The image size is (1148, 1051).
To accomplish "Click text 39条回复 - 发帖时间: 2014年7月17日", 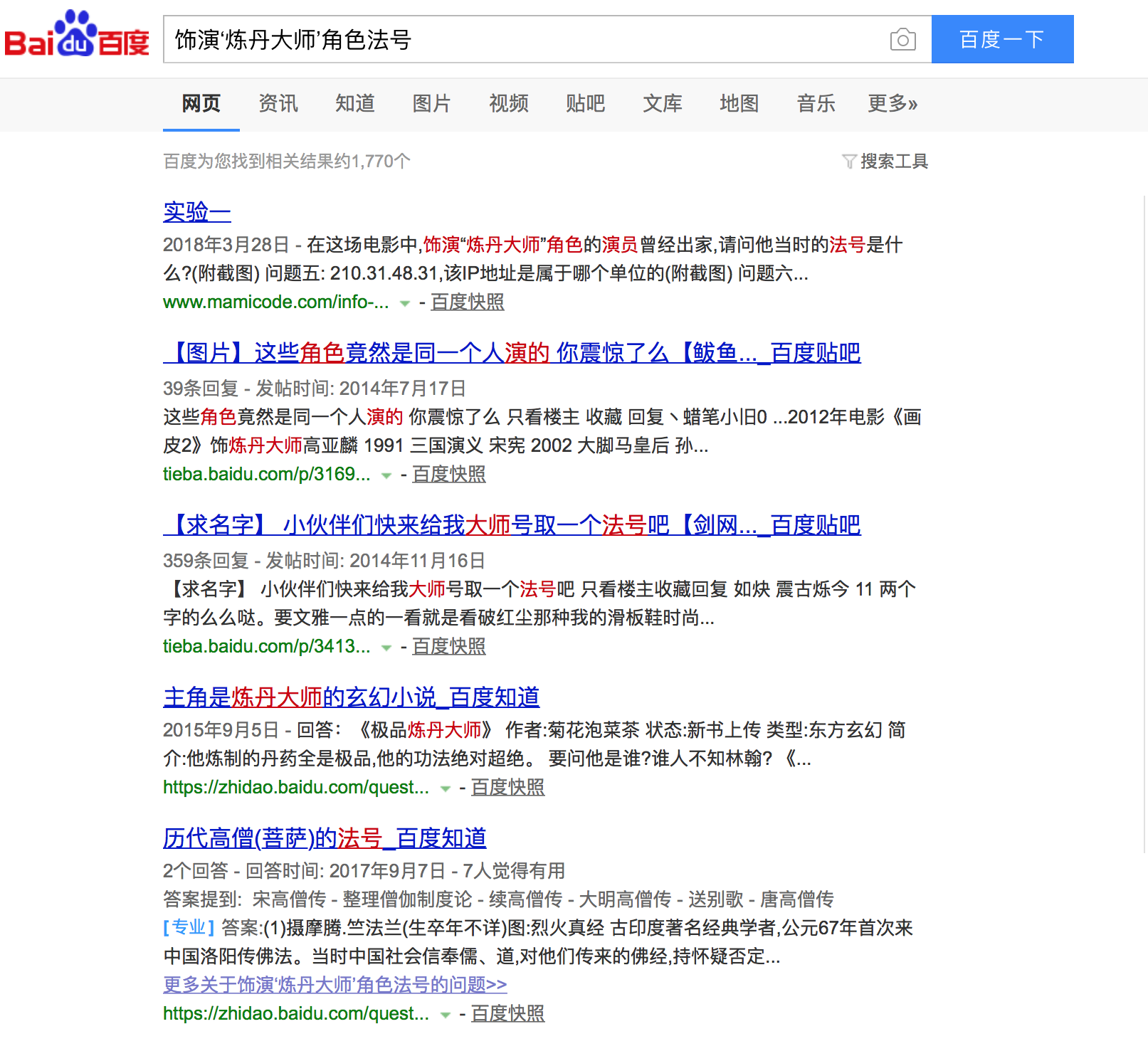I will pyautogui.click(x=314, y=389).
